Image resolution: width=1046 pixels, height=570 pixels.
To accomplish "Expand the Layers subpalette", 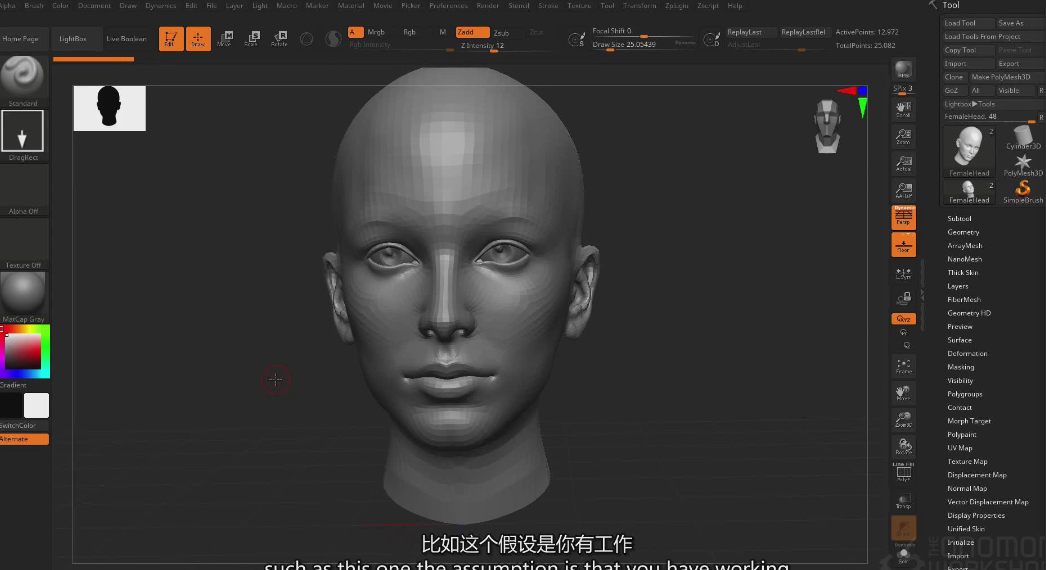I will click(x=957, y=286).
